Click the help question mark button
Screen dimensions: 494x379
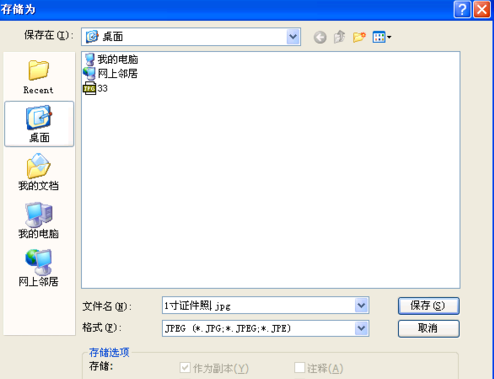click(x=462, y=9)
